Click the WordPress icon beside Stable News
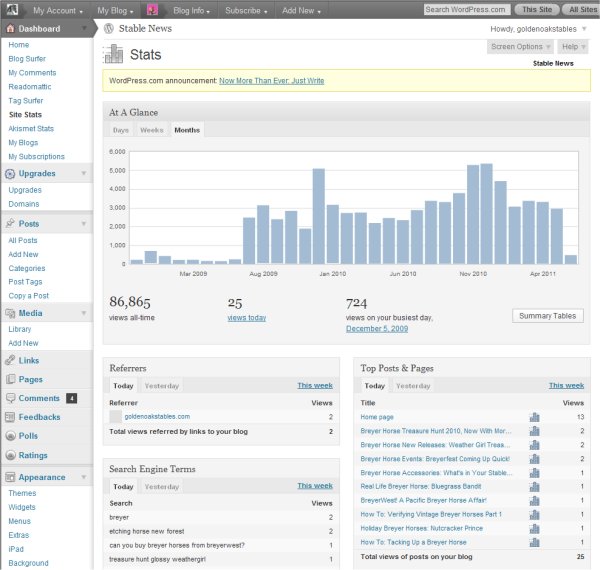The height and width of the screenshot is (570, 600). coord(109,28)
